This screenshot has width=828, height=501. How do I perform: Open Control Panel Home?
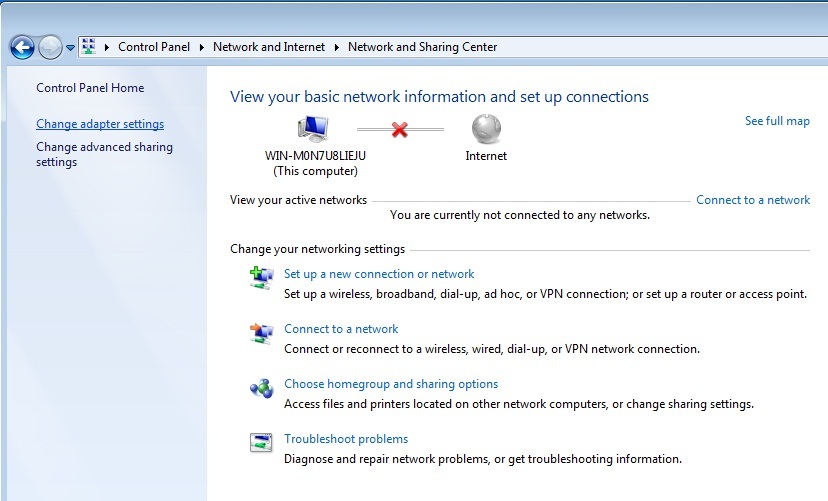(90, 88)
